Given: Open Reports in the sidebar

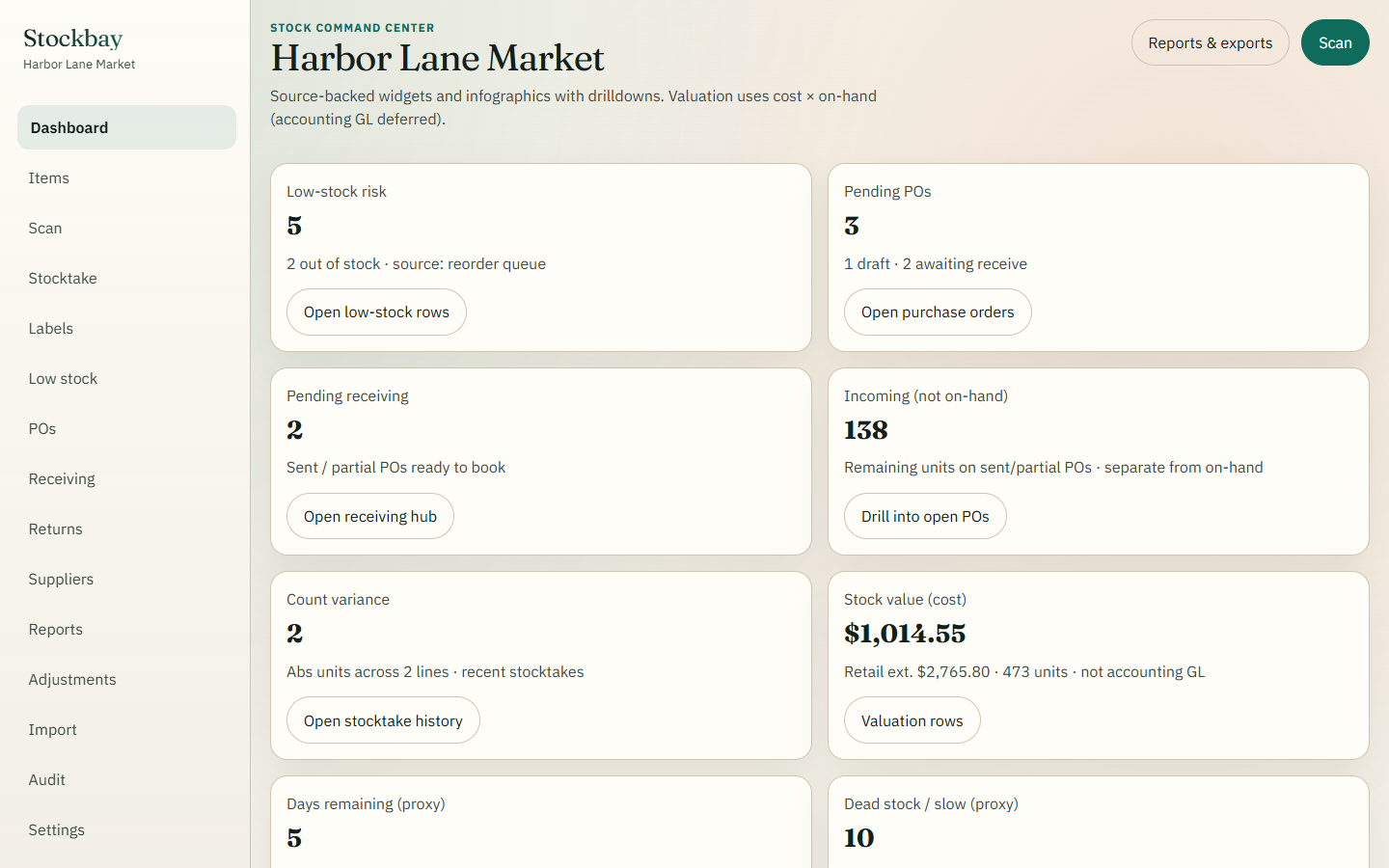Looking at the screenshot, I should (x=126, y=629).
